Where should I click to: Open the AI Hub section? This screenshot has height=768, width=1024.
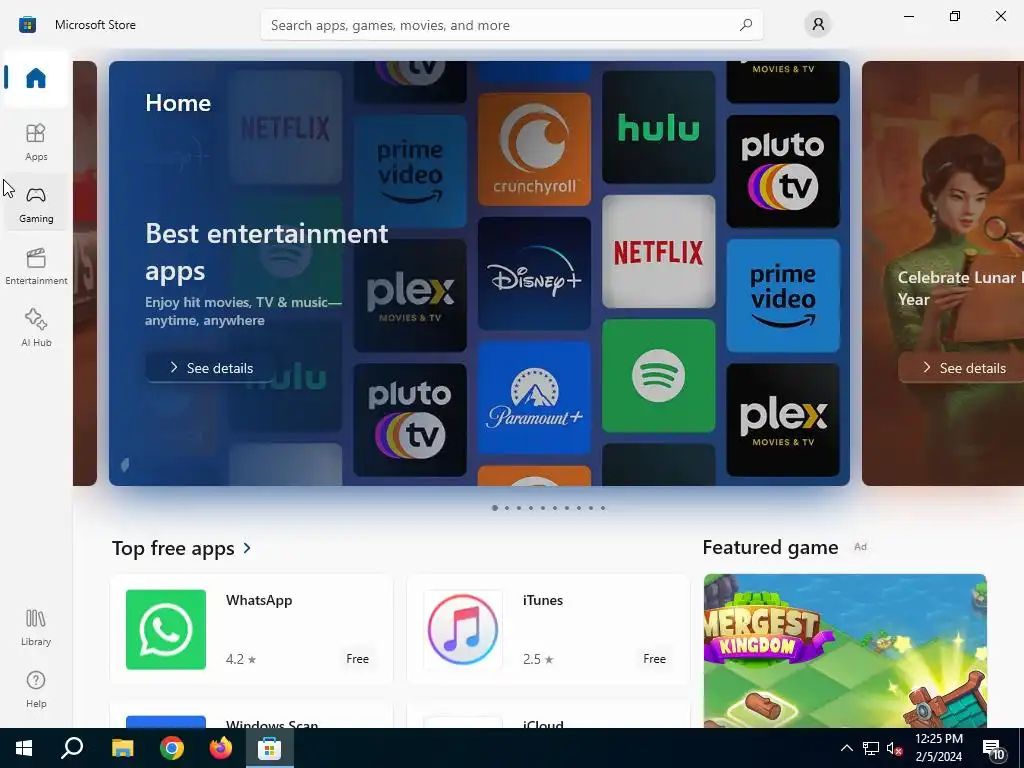pos(36,328)
